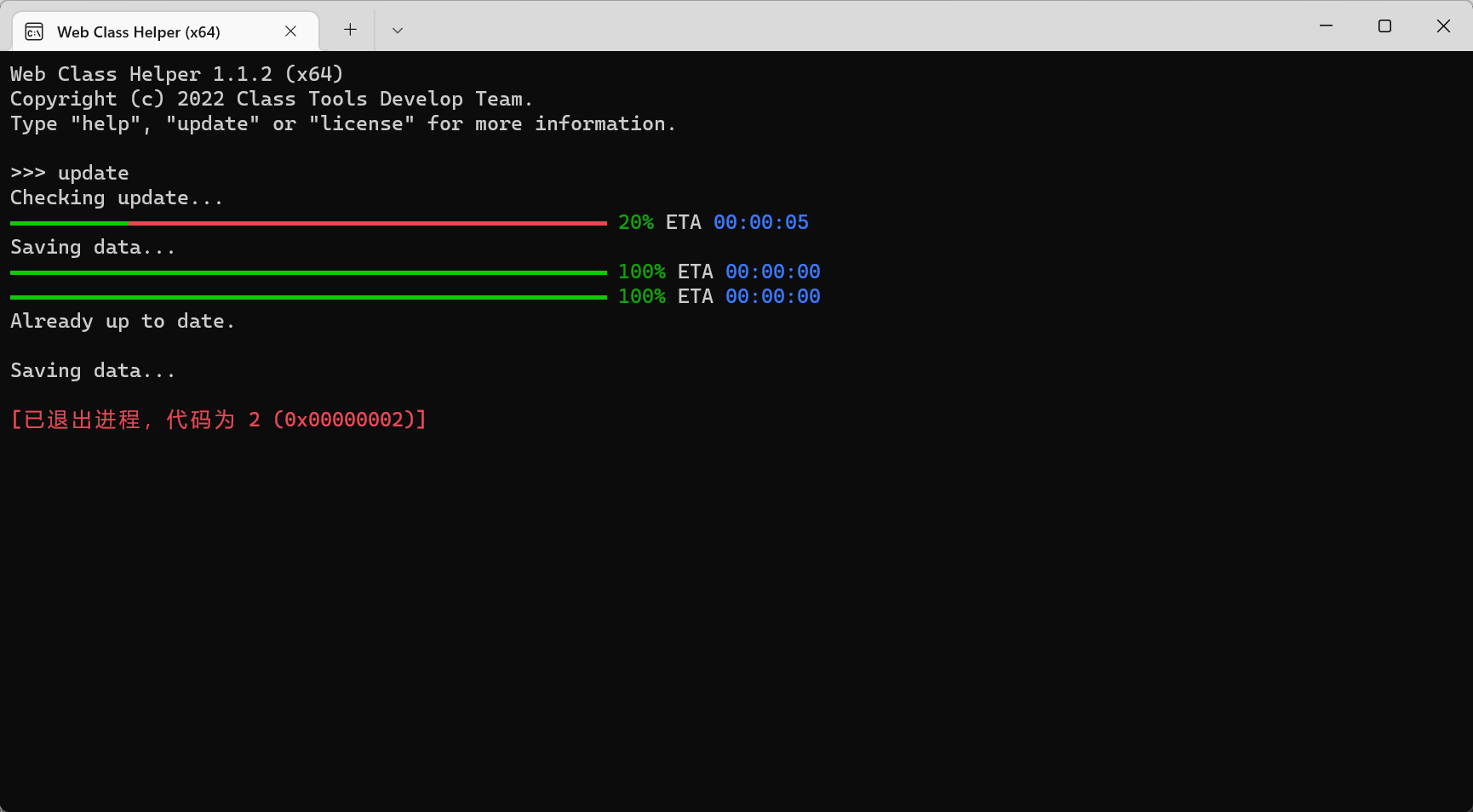Close the Web Class Helper tab
The height and width of the screenshot is (812, 1473).
point(290,31)
